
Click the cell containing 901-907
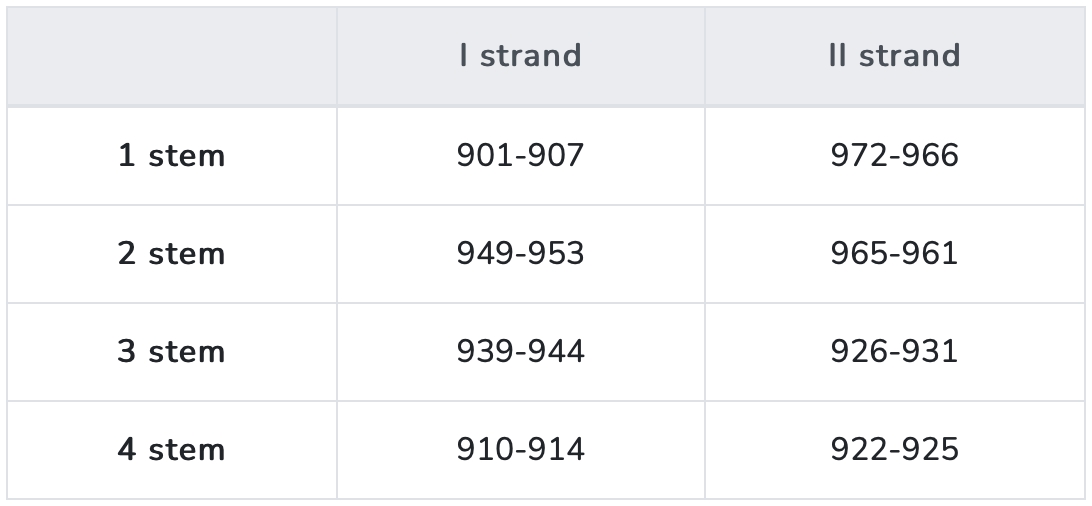click(520, 156)
